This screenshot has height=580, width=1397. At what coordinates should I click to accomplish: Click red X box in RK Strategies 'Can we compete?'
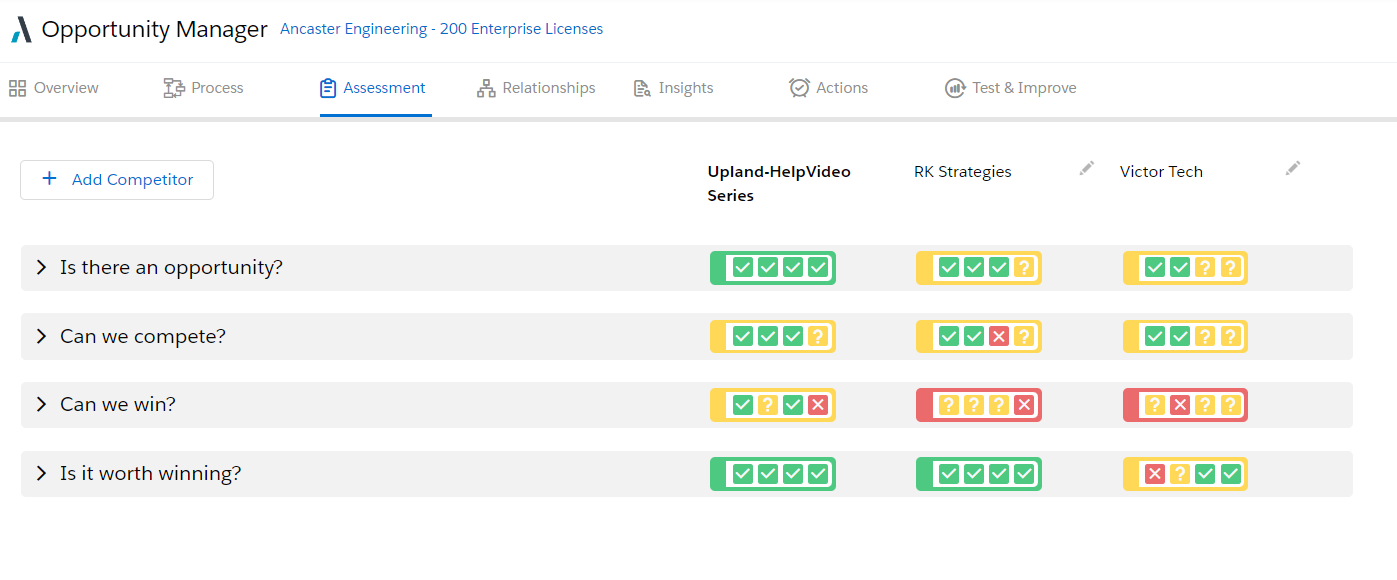click(x=998, y=336)
